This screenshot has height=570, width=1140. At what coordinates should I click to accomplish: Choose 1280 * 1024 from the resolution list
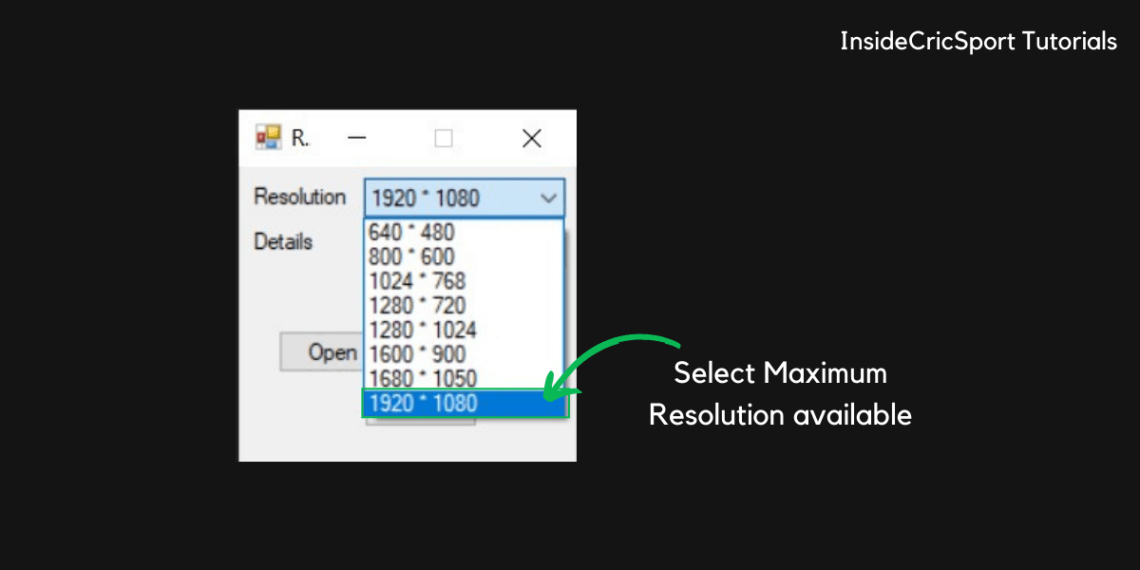[x=422, y=329]
